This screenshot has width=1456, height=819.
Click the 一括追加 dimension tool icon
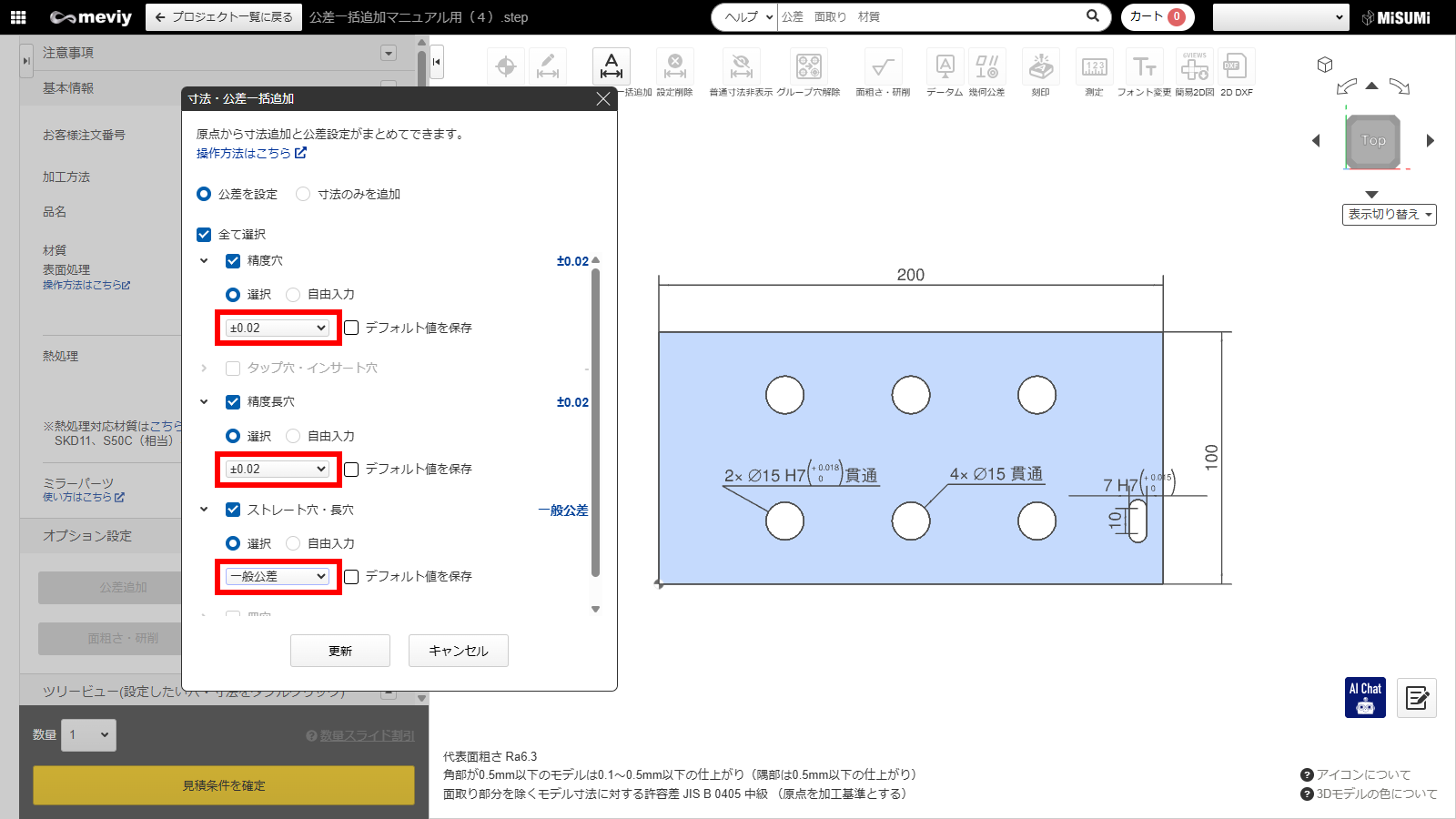612,66
